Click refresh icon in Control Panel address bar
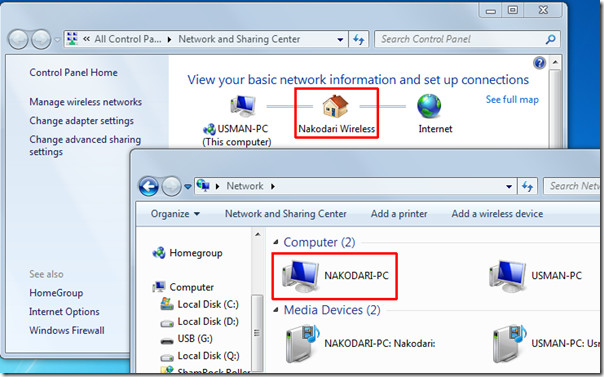The image size is (604, 377). (x=359, y=39)
